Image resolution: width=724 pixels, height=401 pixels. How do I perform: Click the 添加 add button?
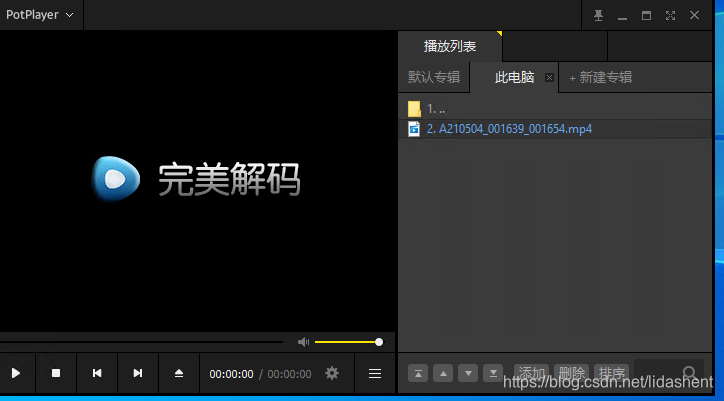tap(531, 373)
